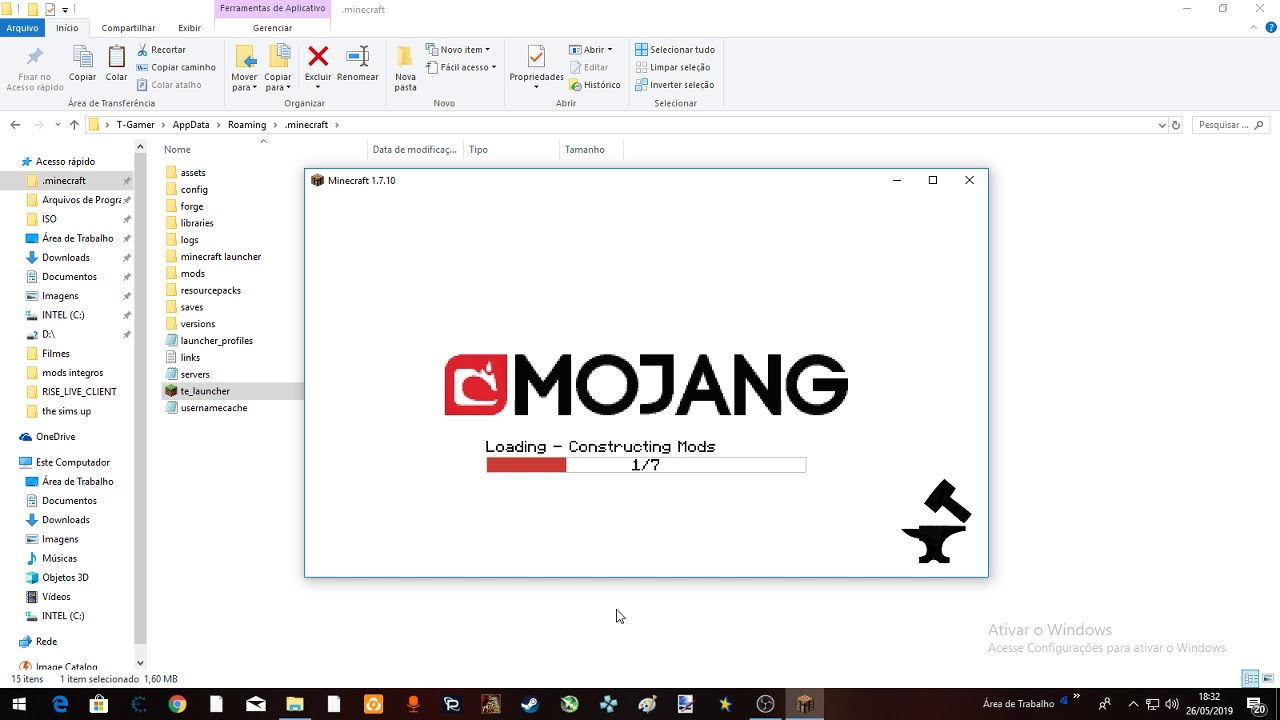The width and height of the screenshot is (1280, 720).
Task: Click Selecionar tudo
Action: pos(675,49)
